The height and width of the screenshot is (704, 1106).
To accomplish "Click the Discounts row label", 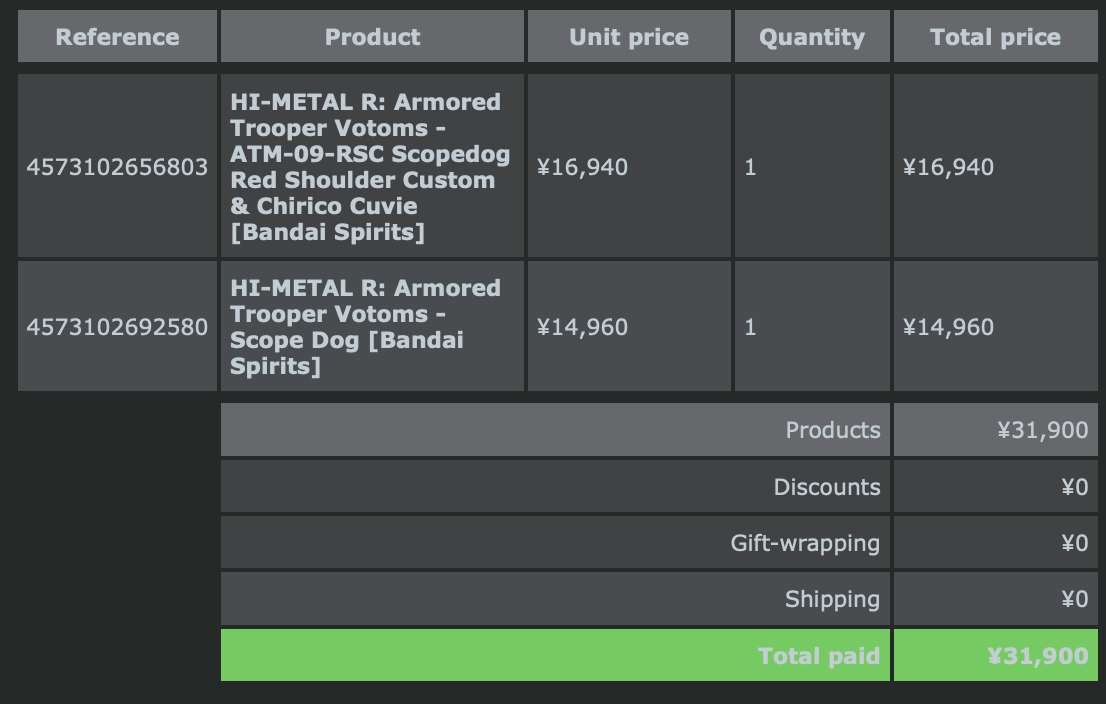I will 826,488.
